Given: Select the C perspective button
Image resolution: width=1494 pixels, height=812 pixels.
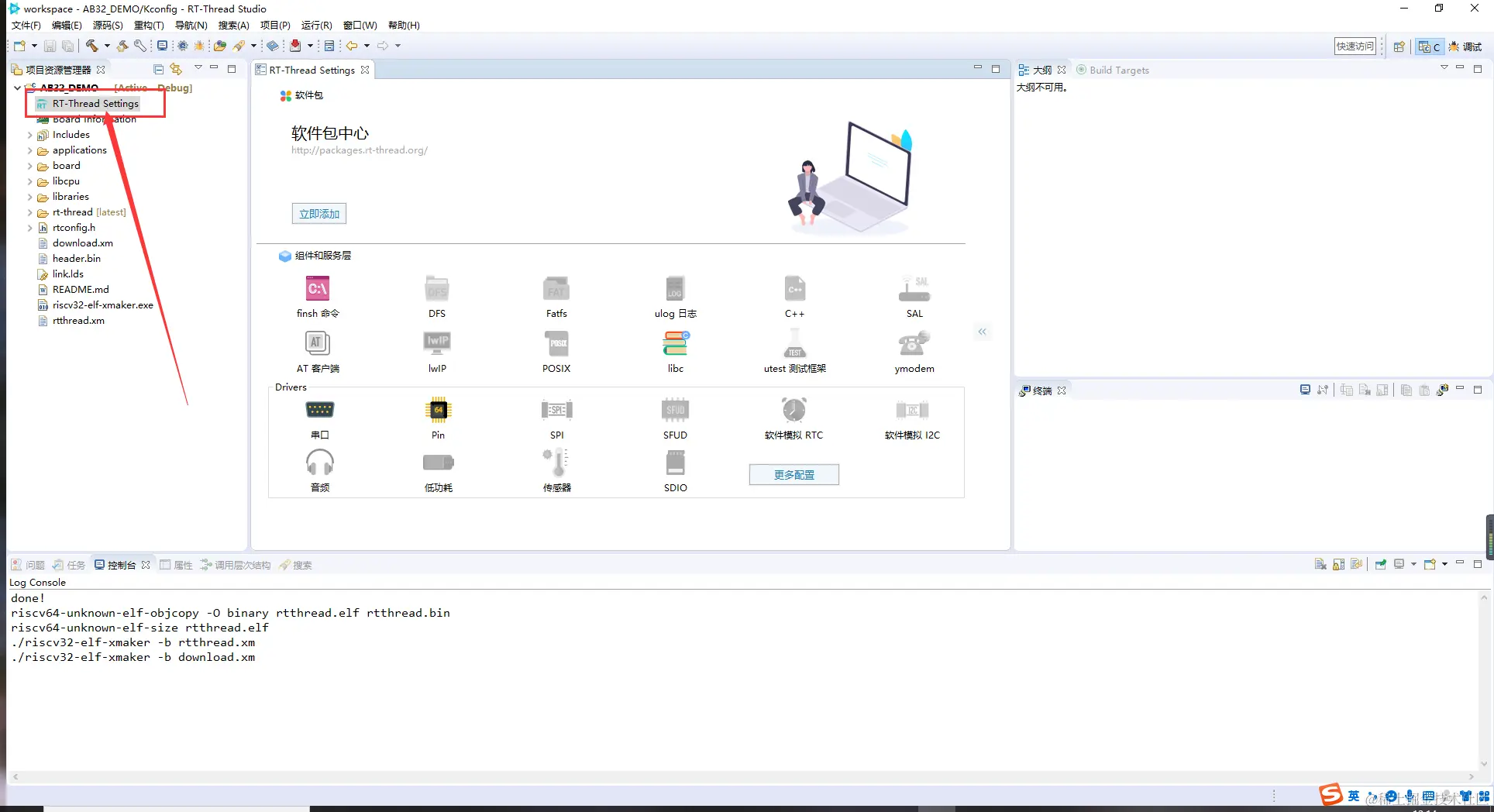Looking at the screenshot, I should [x=1429, y=46].
